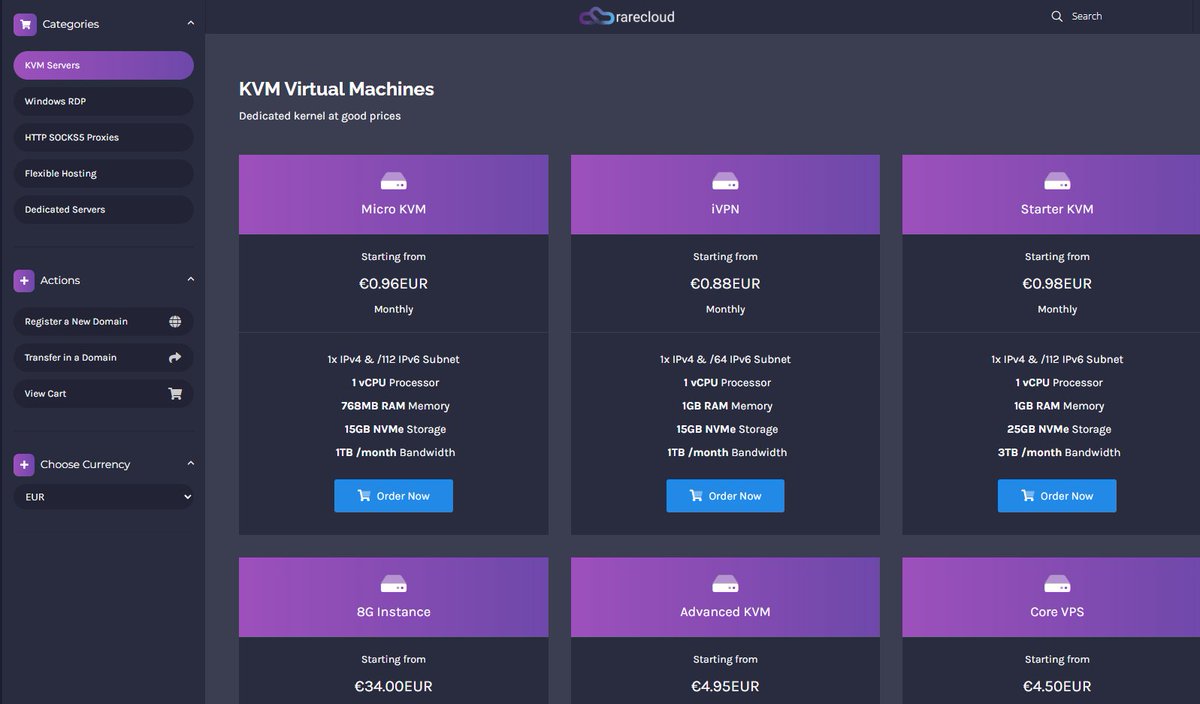Collapse the Actions section chevron
Image resolution: width=1200 pixels, height=704 pixels.
tap(191, 280)
